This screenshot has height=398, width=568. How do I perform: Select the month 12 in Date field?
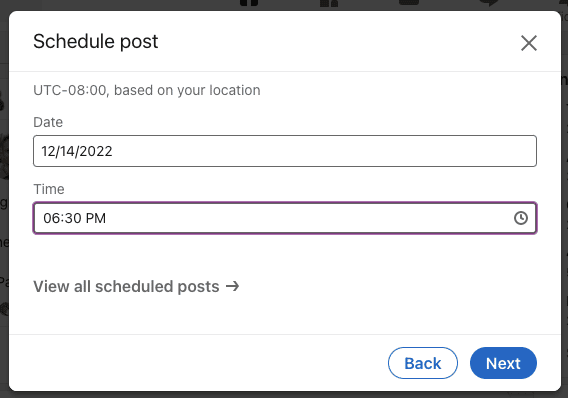click(47, 151)
